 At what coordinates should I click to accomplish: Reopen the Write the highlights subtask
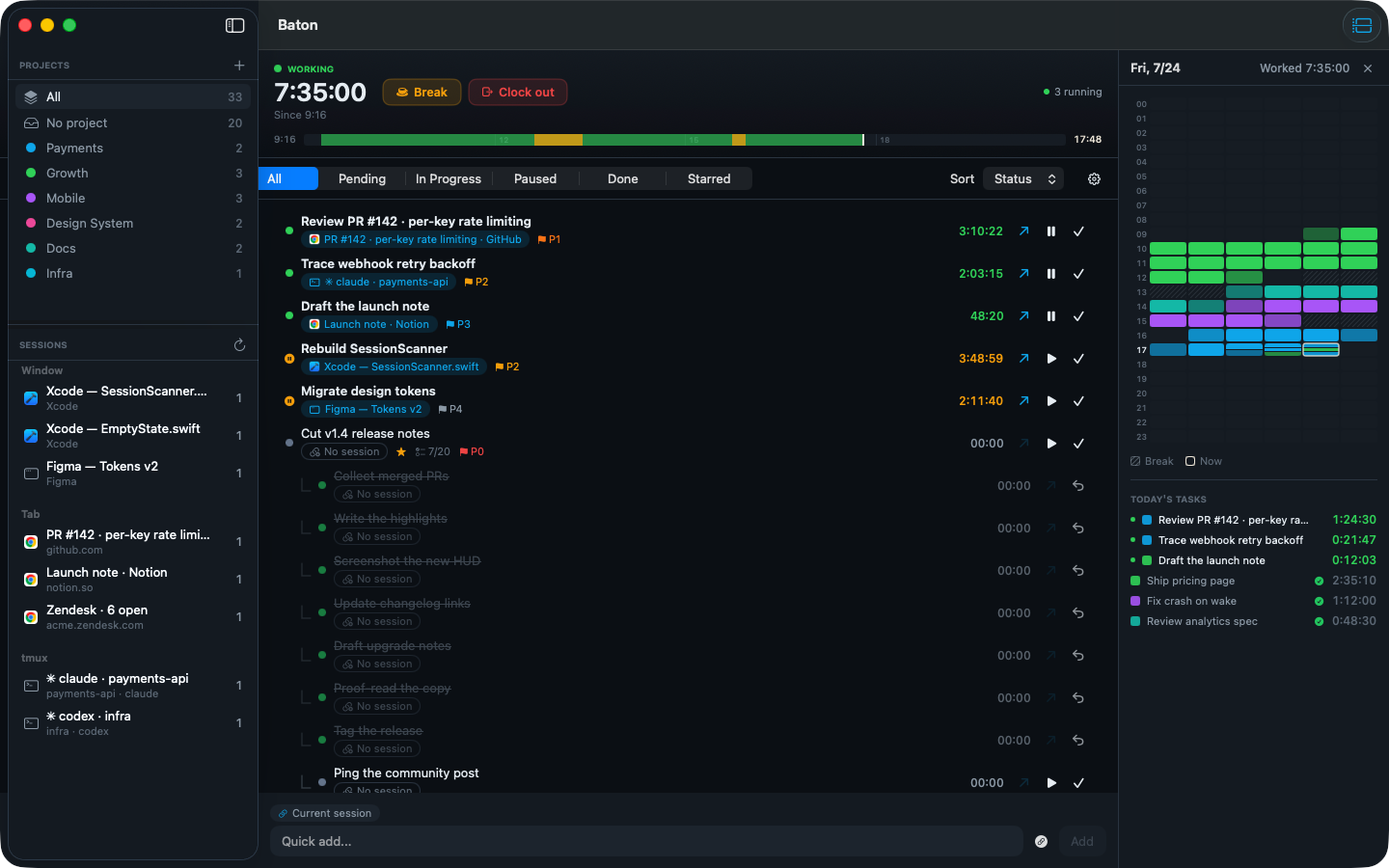(x=1078, y=528)
